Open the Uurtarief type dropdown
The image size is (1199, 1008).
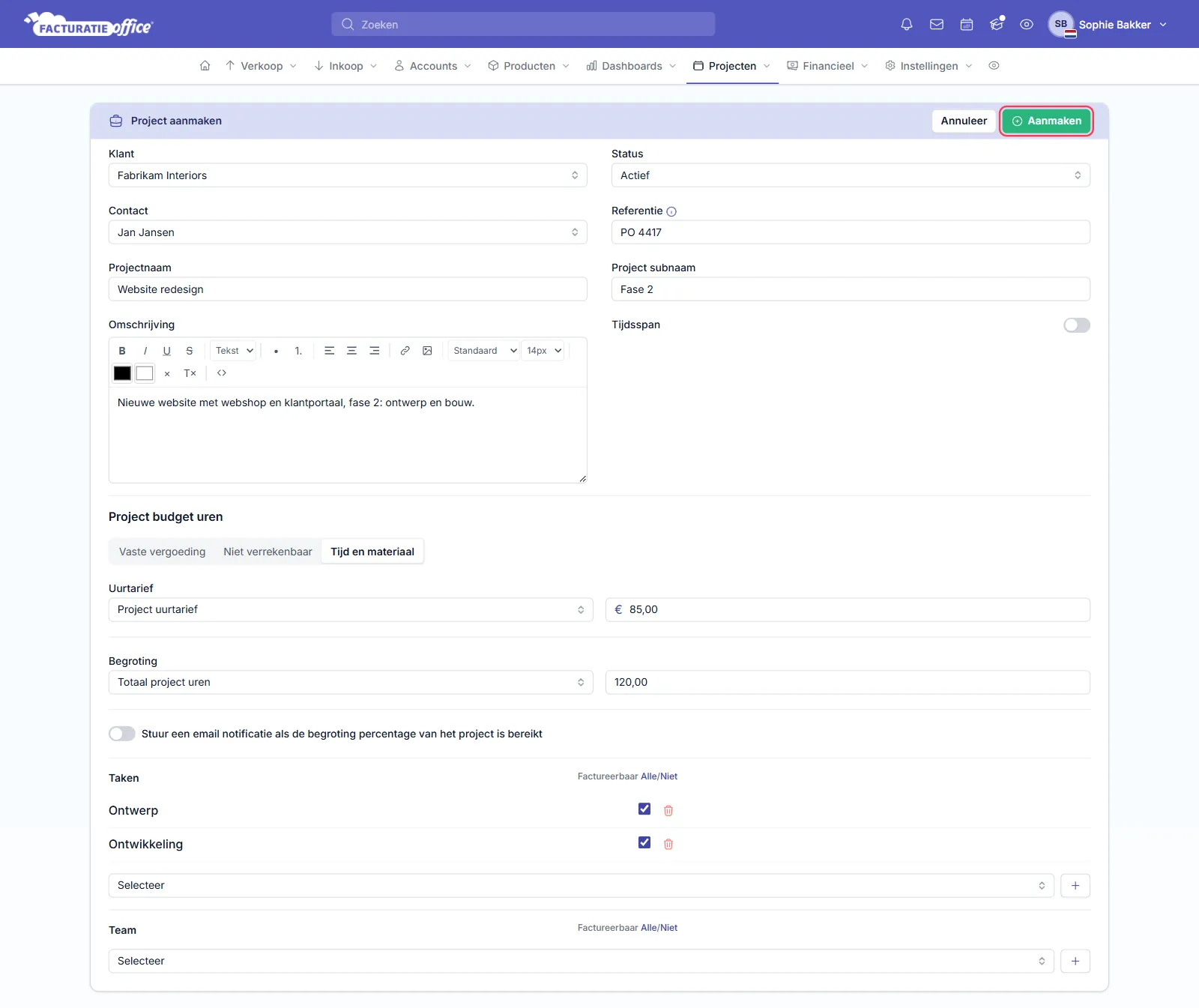coord(351,609)
